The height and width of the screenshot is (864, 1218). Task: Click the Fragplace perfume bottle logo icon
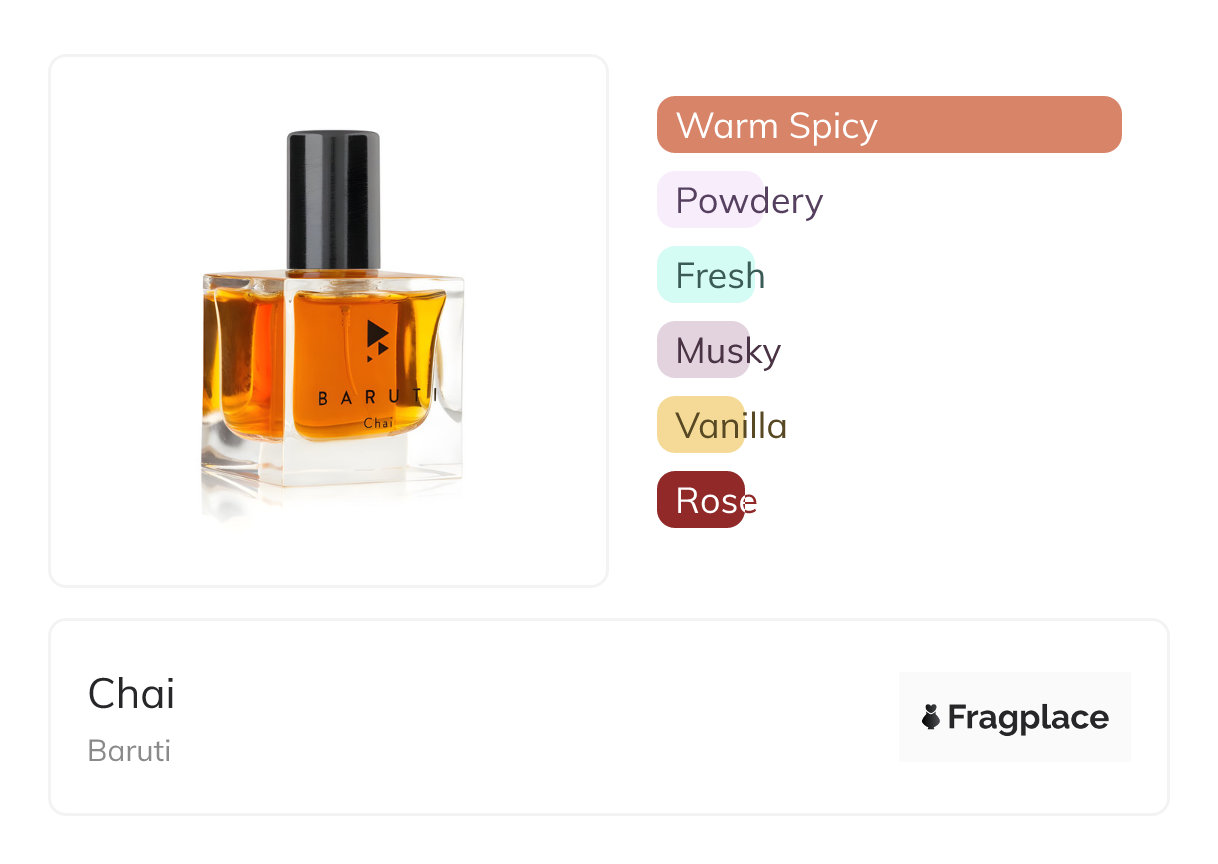[x=931, y=717]
